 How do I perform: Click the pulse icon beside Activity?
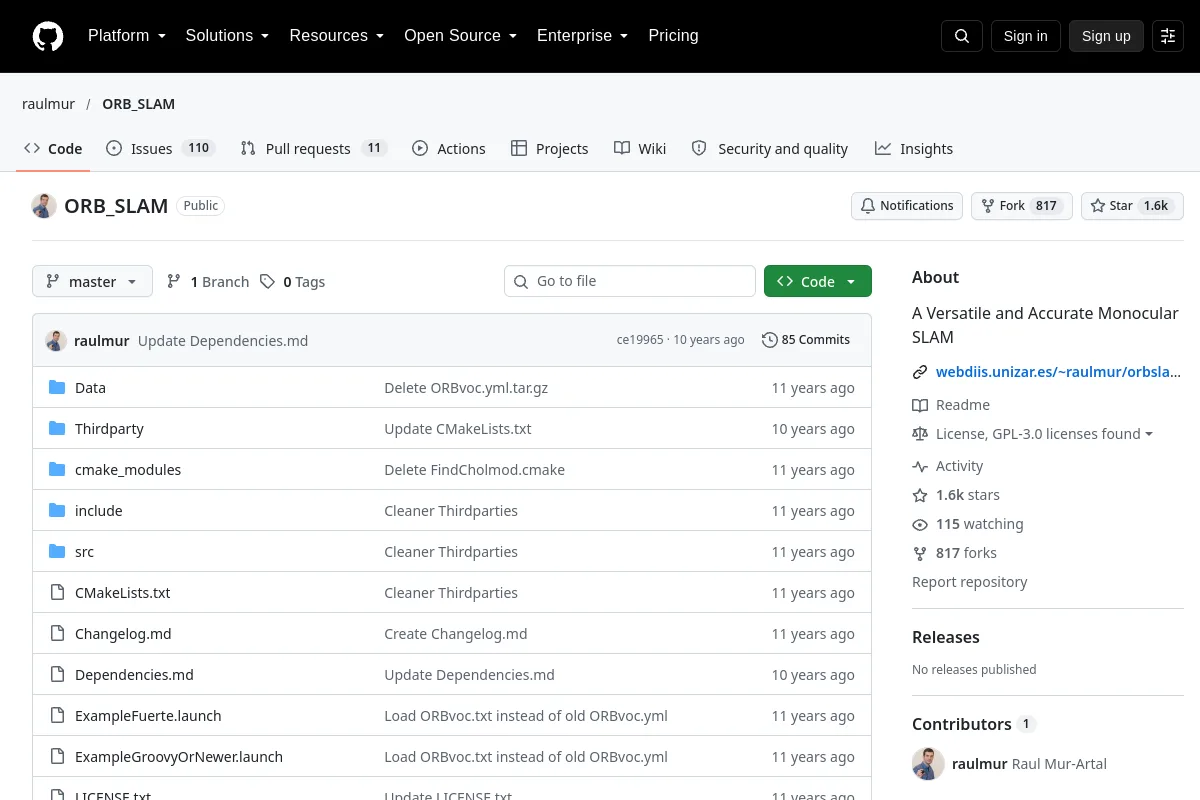(920, 466)
